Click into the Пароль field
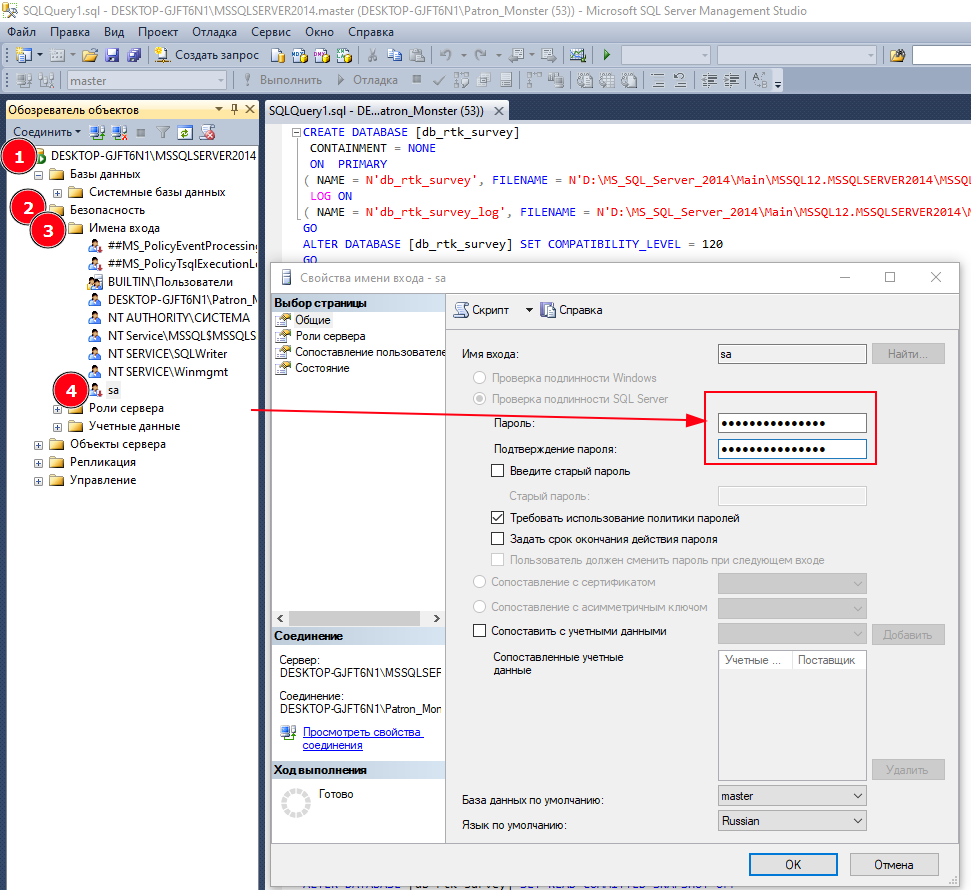Screen dimensions: 971x890 [x=792, y=423]
